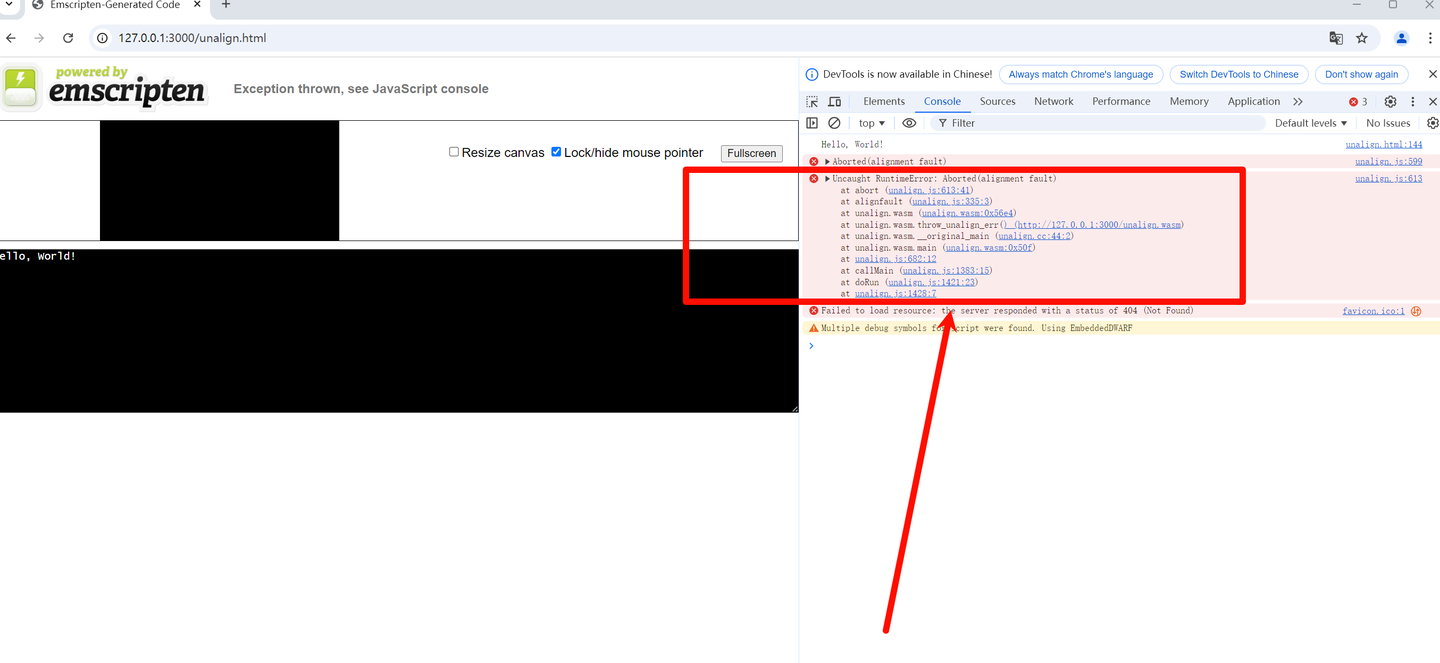Clear the console using the circle icon
The width and height of the screenshot is (1440, 663).
pyautogui.click(x=835, y=122)
